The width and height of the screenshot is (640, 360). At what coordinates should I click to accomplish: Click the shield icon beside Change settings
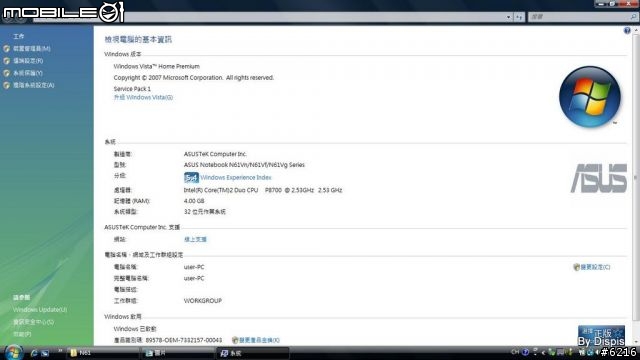pyautogui.click(x=576, y=267)
